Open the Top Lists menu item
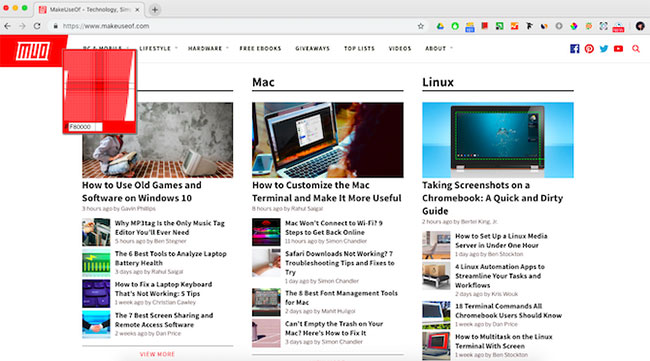This screenshot has height=361, width=650. point(359,48)
